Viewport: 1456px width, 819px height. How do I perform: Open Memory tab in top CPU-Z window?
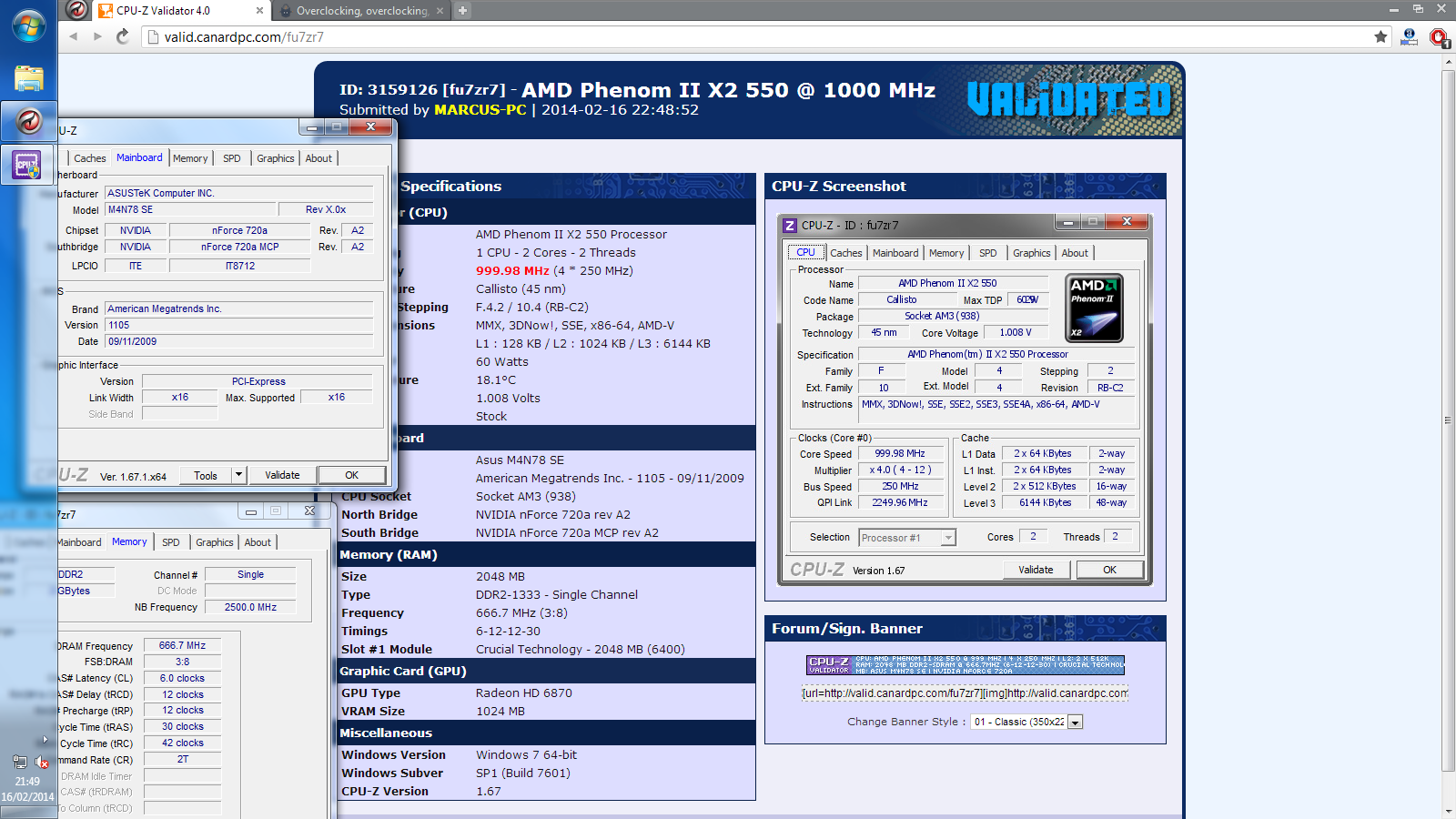[x=190, y=158]
